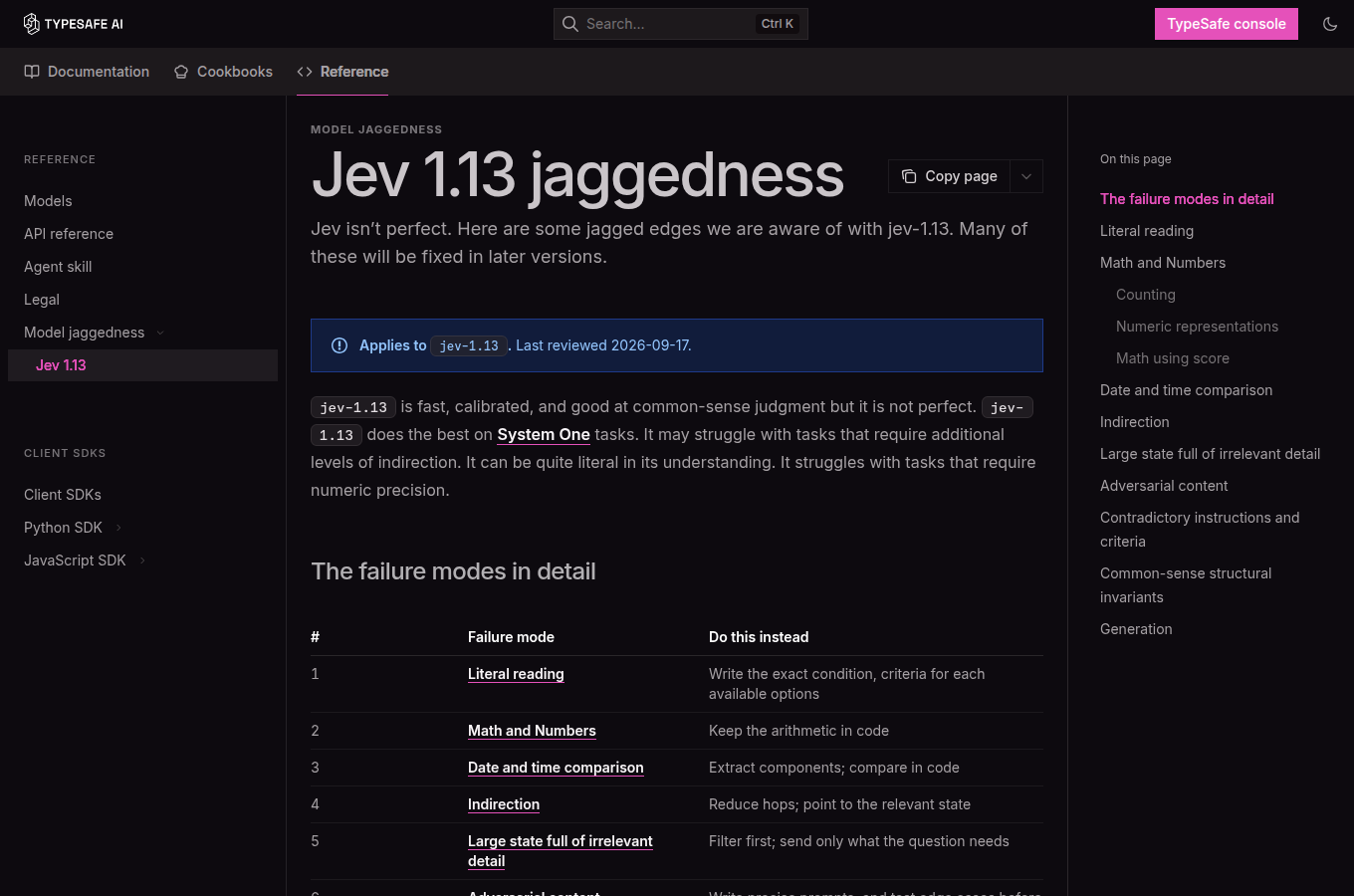Click the search magnifier icon

(570, 24)
